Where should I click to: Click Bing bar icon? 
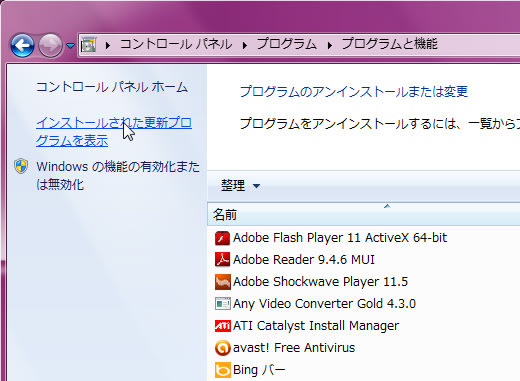click(x=222, y=370)
